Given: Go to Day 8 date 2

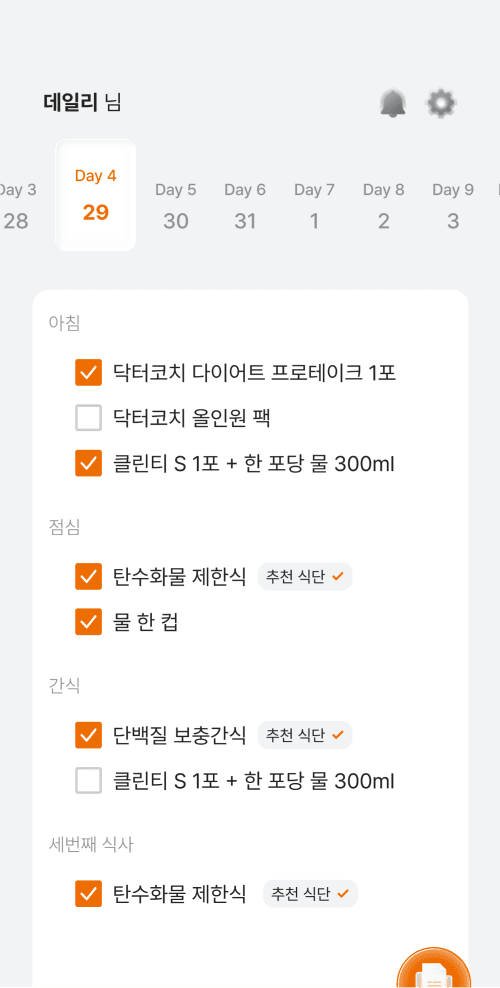Looking at the screenshot, I should (384, 205).
